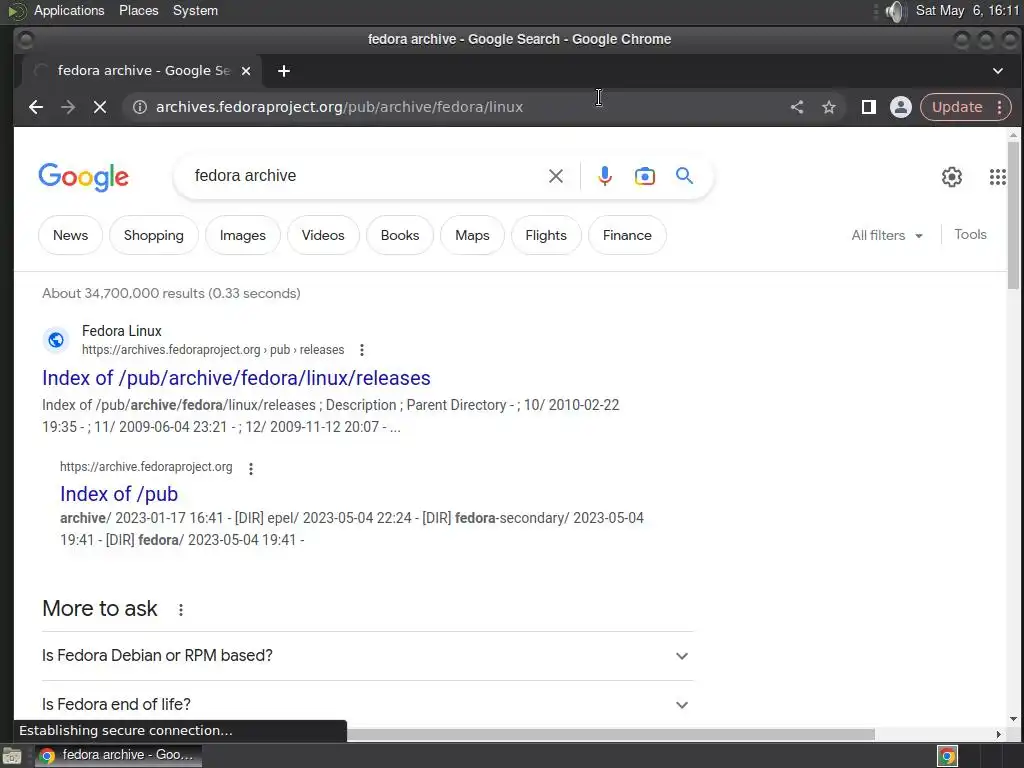Screen dimensions: 1024x768
Task: Click the Tools button
Action: 970,234
